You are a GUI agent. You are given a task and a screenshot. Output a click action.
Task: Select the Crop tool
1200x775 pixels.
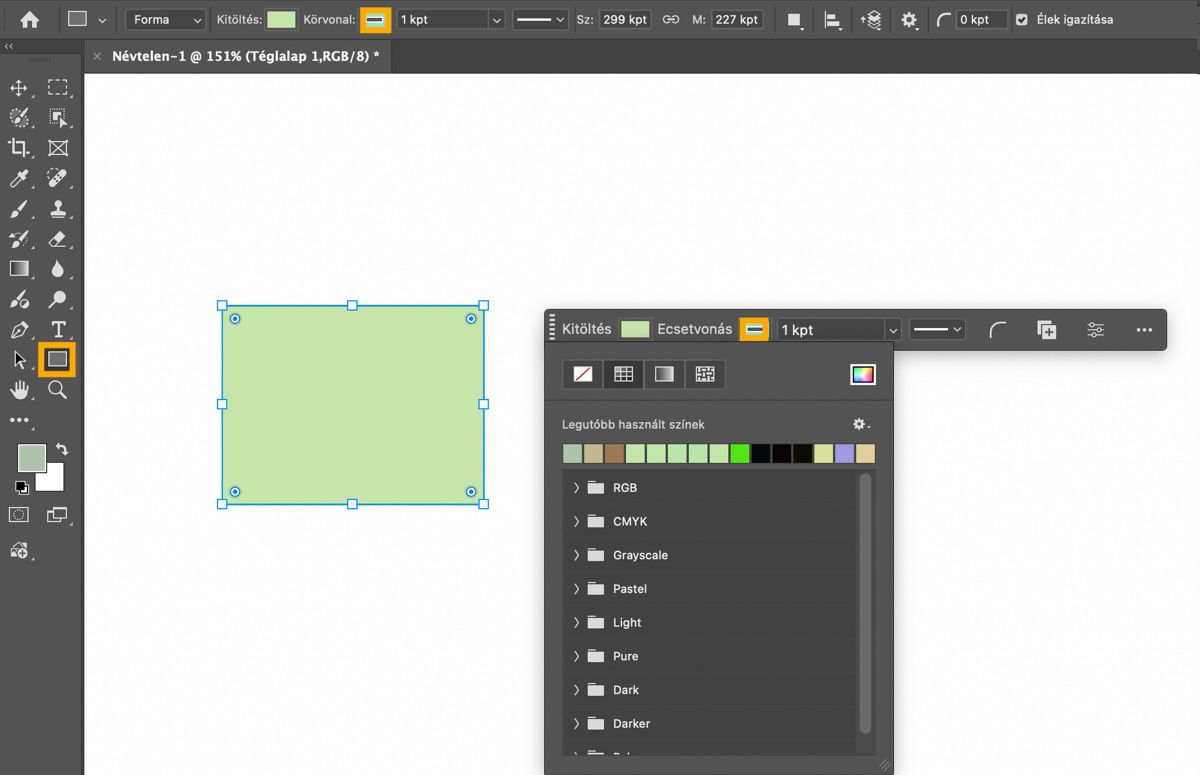[x=19, y=148]
